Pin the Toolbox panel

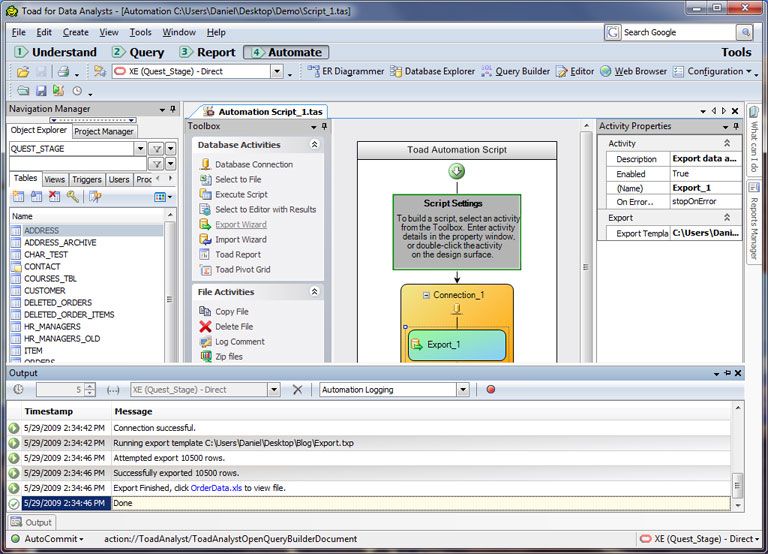324,126
